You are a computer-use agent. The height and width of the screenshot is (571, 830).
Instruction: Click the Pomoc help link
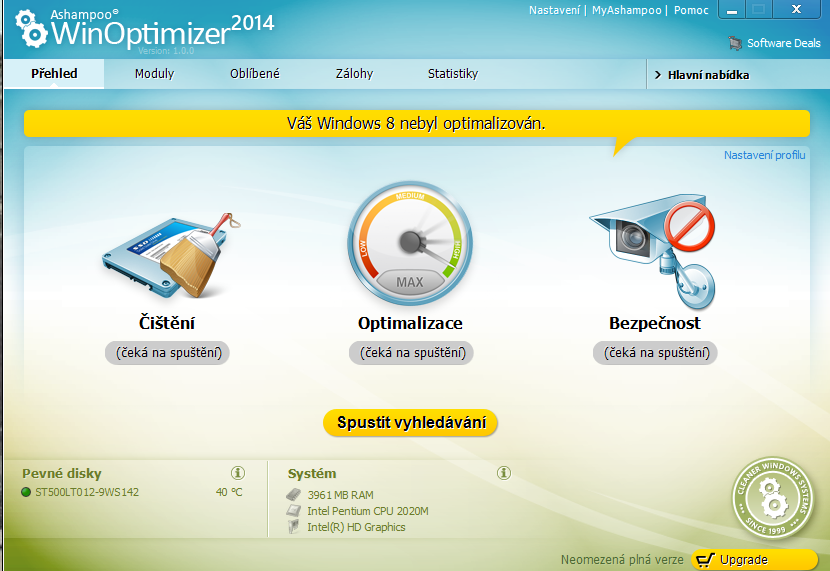tap(691, 10)
